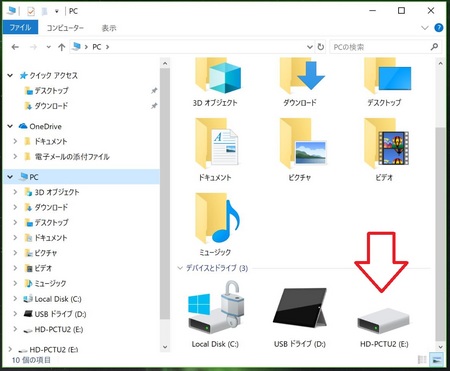This screenshot has height=371, width=450.
Task: Click navigation pane scroll down arrow
Action: 165,347
